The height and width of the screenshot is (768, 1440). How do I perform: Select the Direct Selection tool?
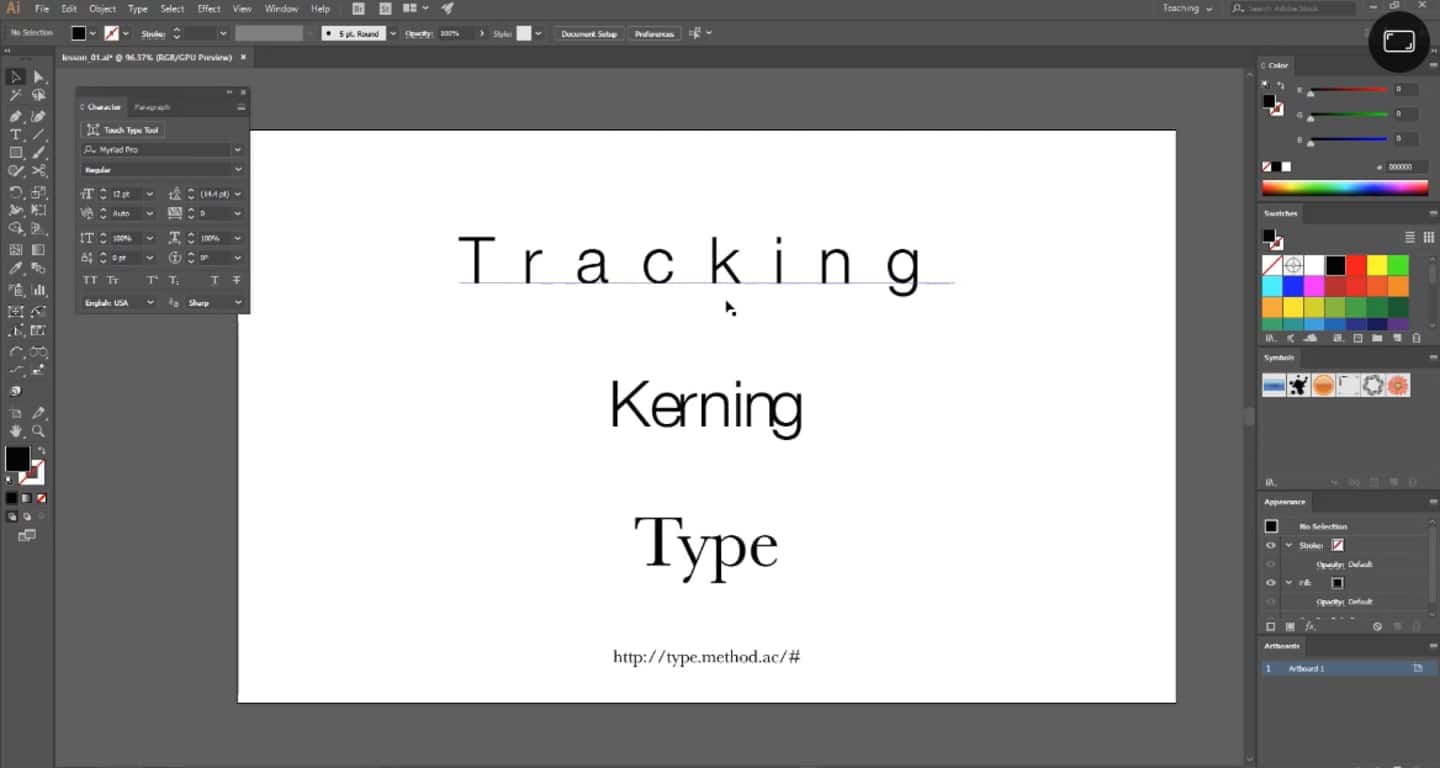click(39, 77)
